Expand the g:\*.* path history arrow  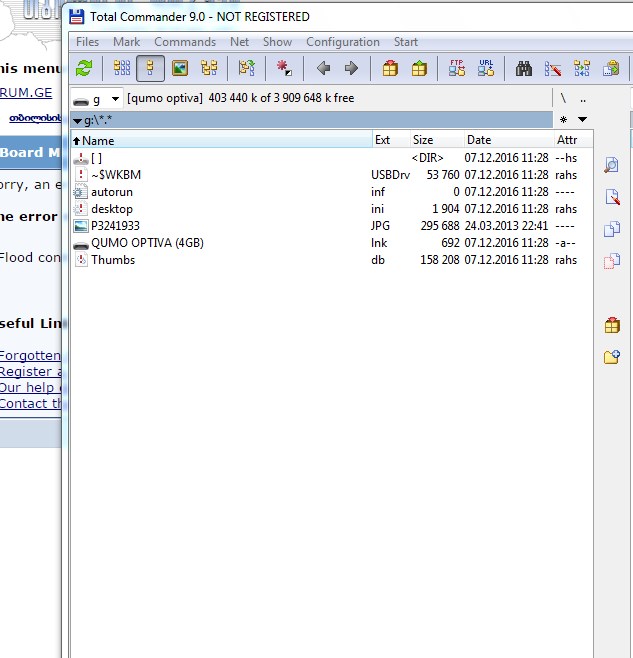tap(77, 121)
